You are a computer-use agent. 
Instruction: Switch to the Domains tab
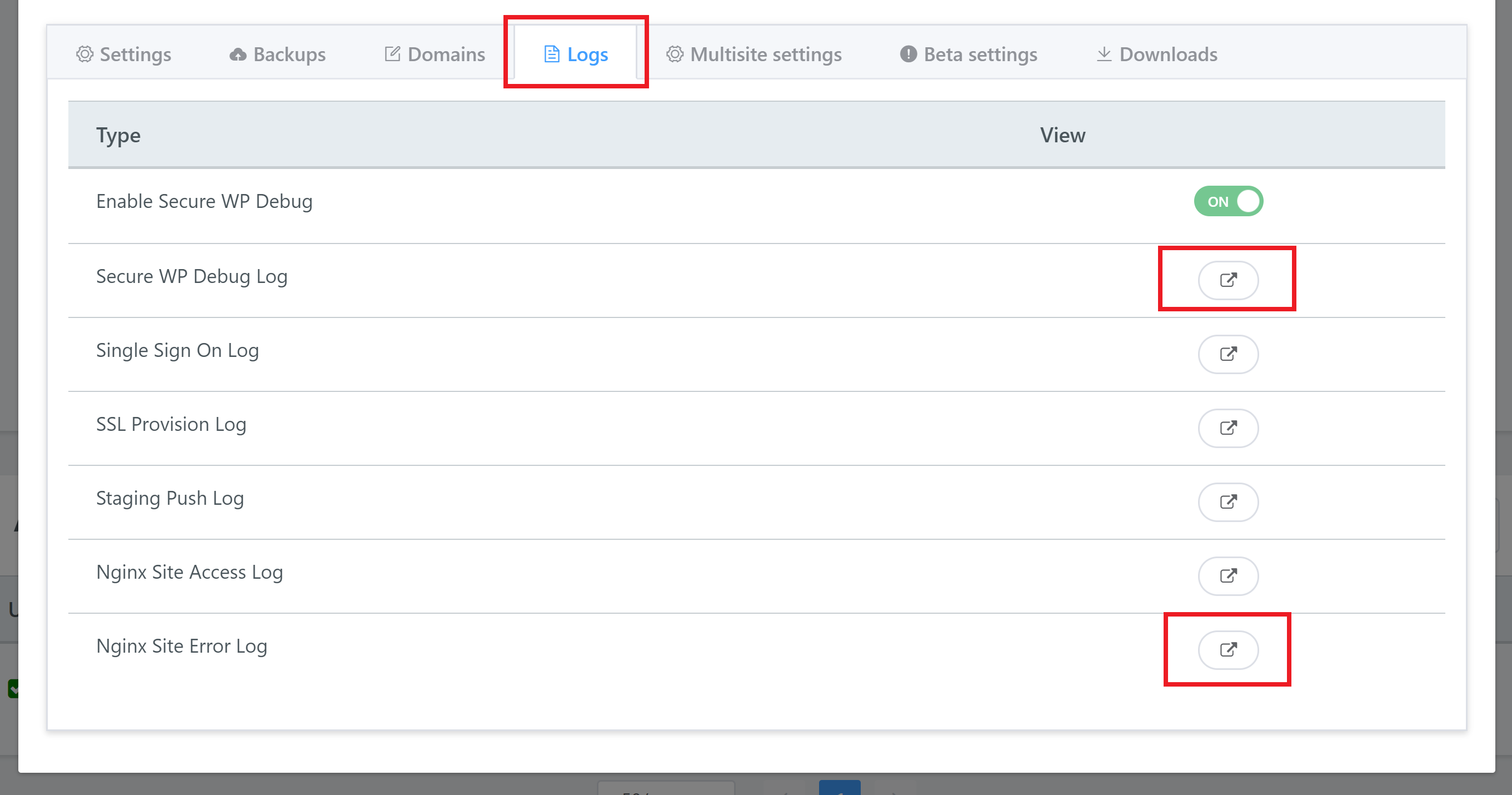[x=435, y=54]
